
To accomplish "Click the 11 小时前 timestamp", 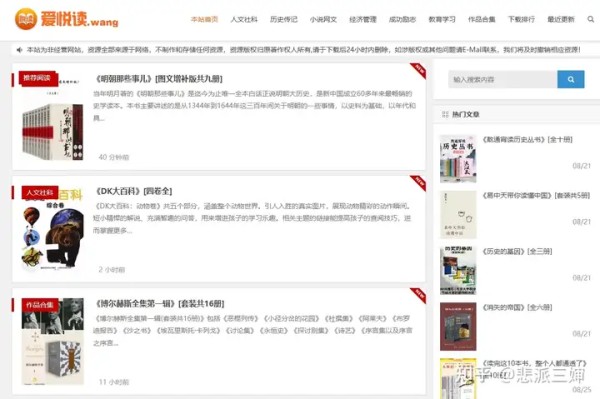I will tap(114, 382).
